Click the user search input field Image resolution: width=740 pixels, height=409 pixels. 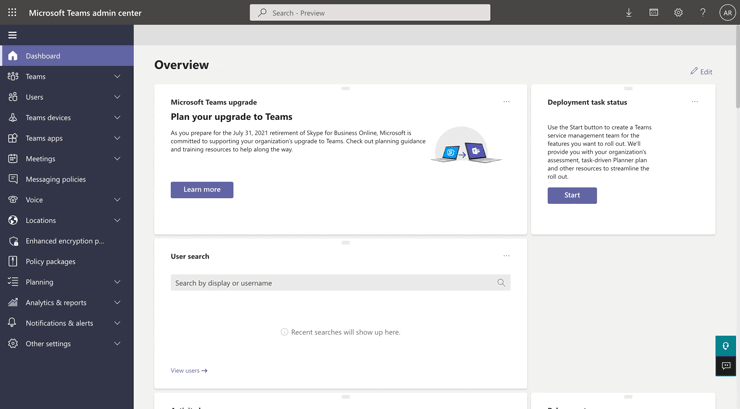coord(334,283)
